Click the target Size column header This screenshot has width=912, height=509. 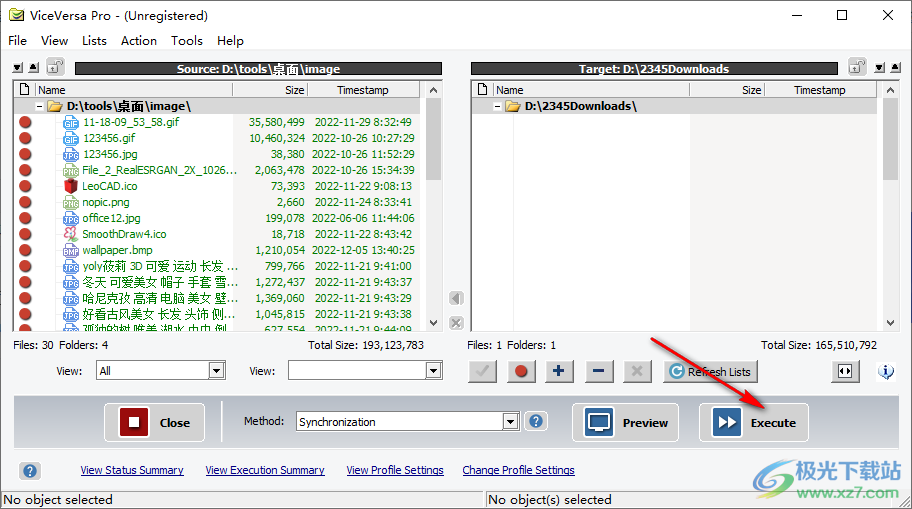pos(727,90)
